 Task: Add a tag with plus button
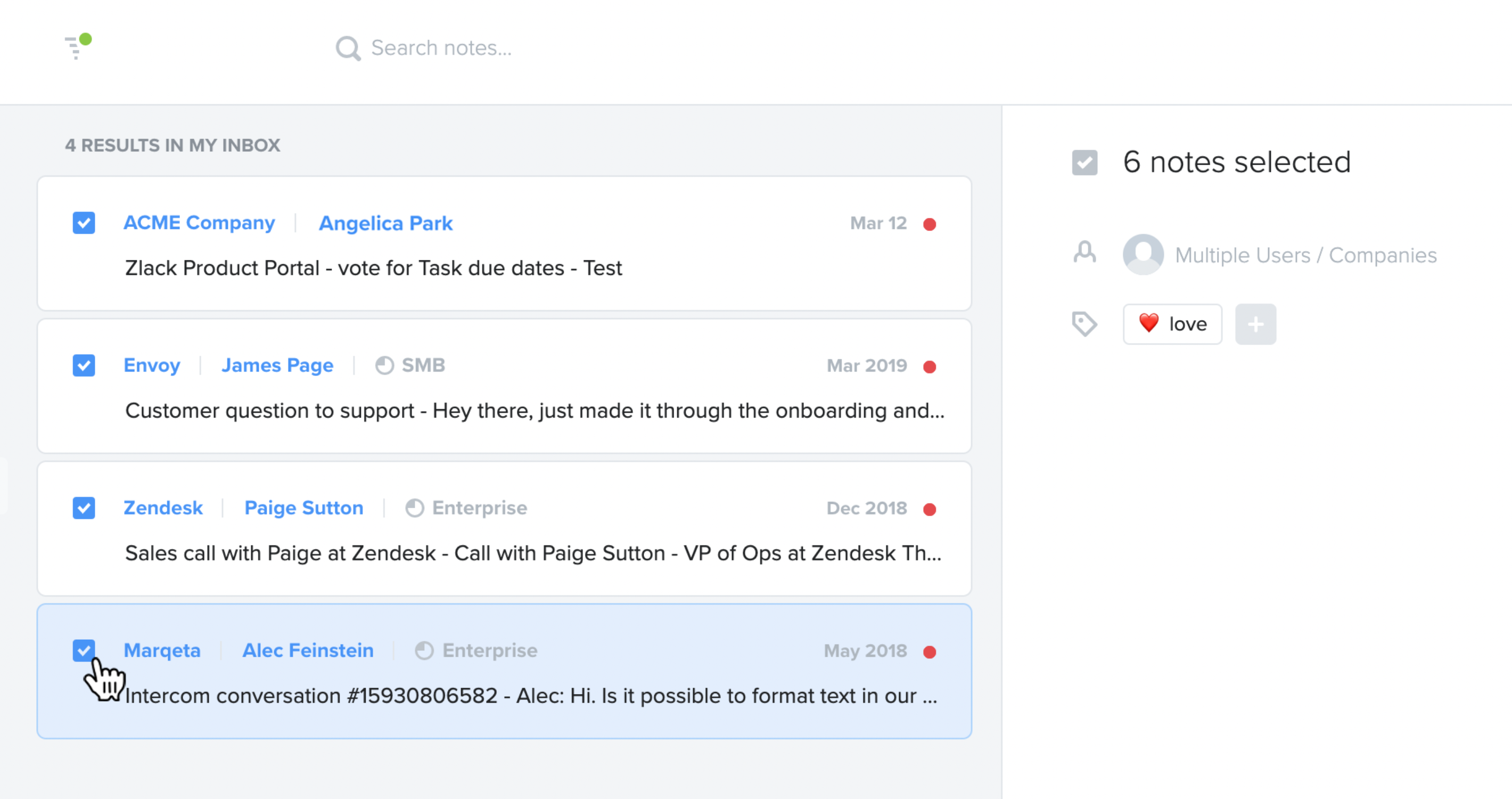point(1255,323)
